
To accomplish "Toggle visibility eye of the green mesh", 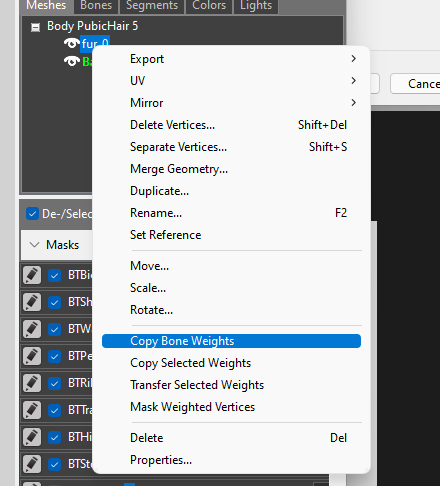I will click(x=71, y=61).
